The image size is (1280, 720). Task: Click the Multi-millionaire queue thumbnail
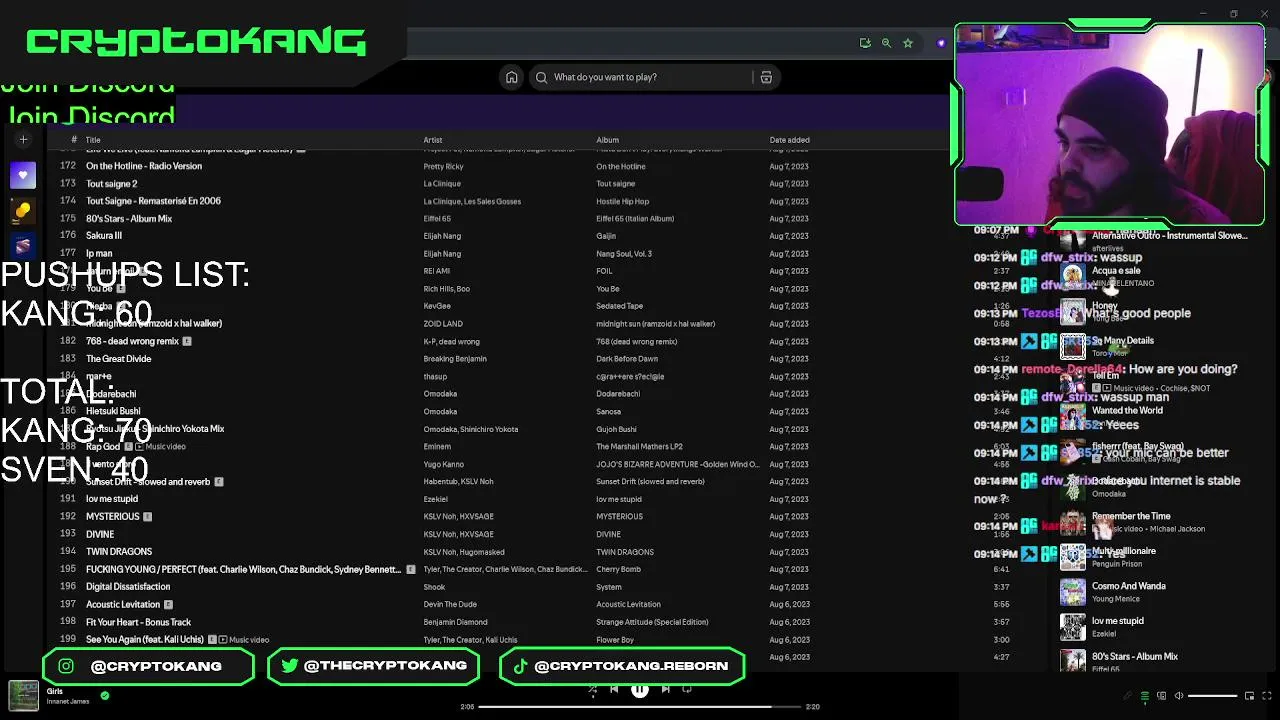click(x=1073, y=557)
